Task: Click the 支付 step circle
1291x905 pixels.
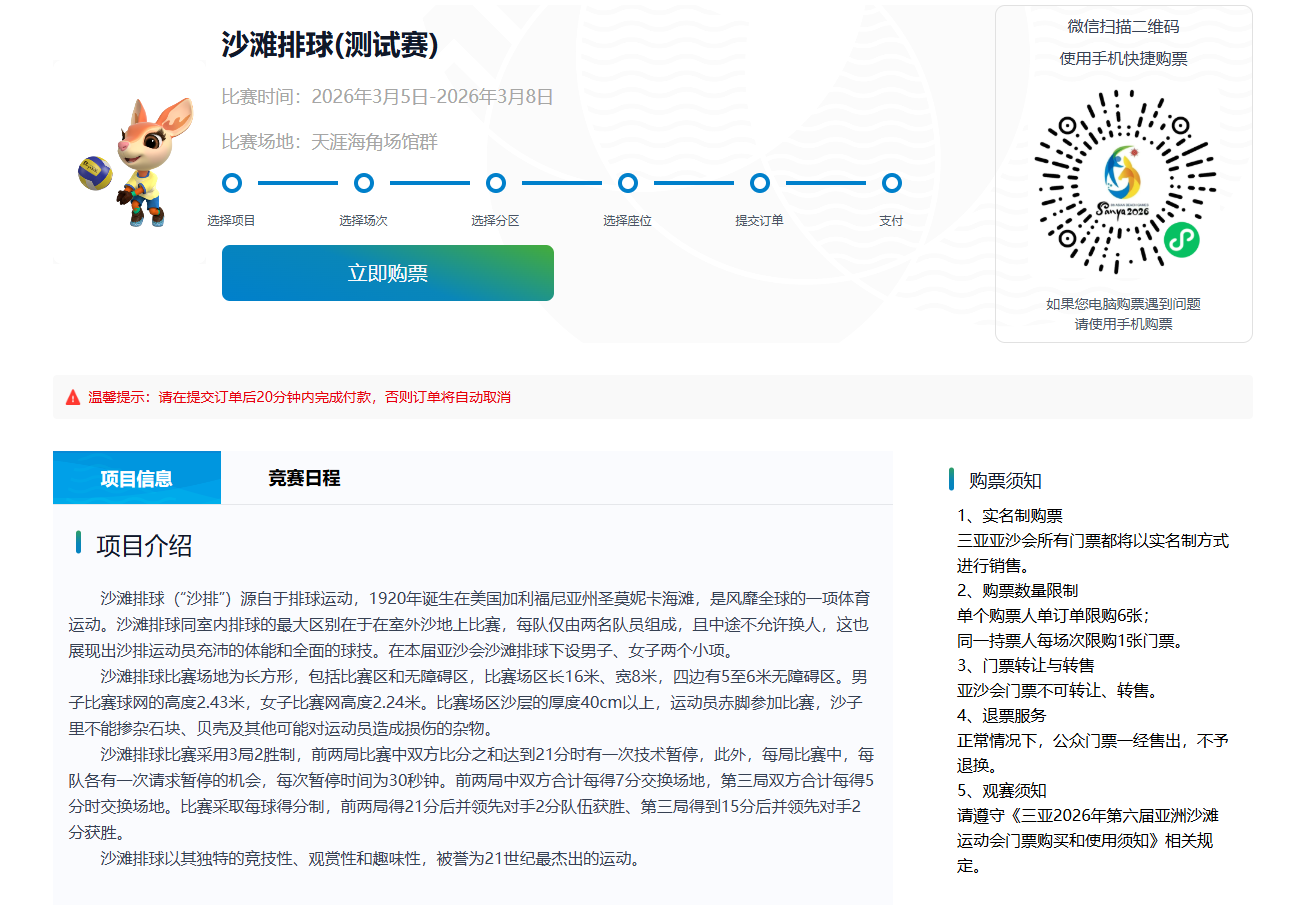Action: point(891,183)
